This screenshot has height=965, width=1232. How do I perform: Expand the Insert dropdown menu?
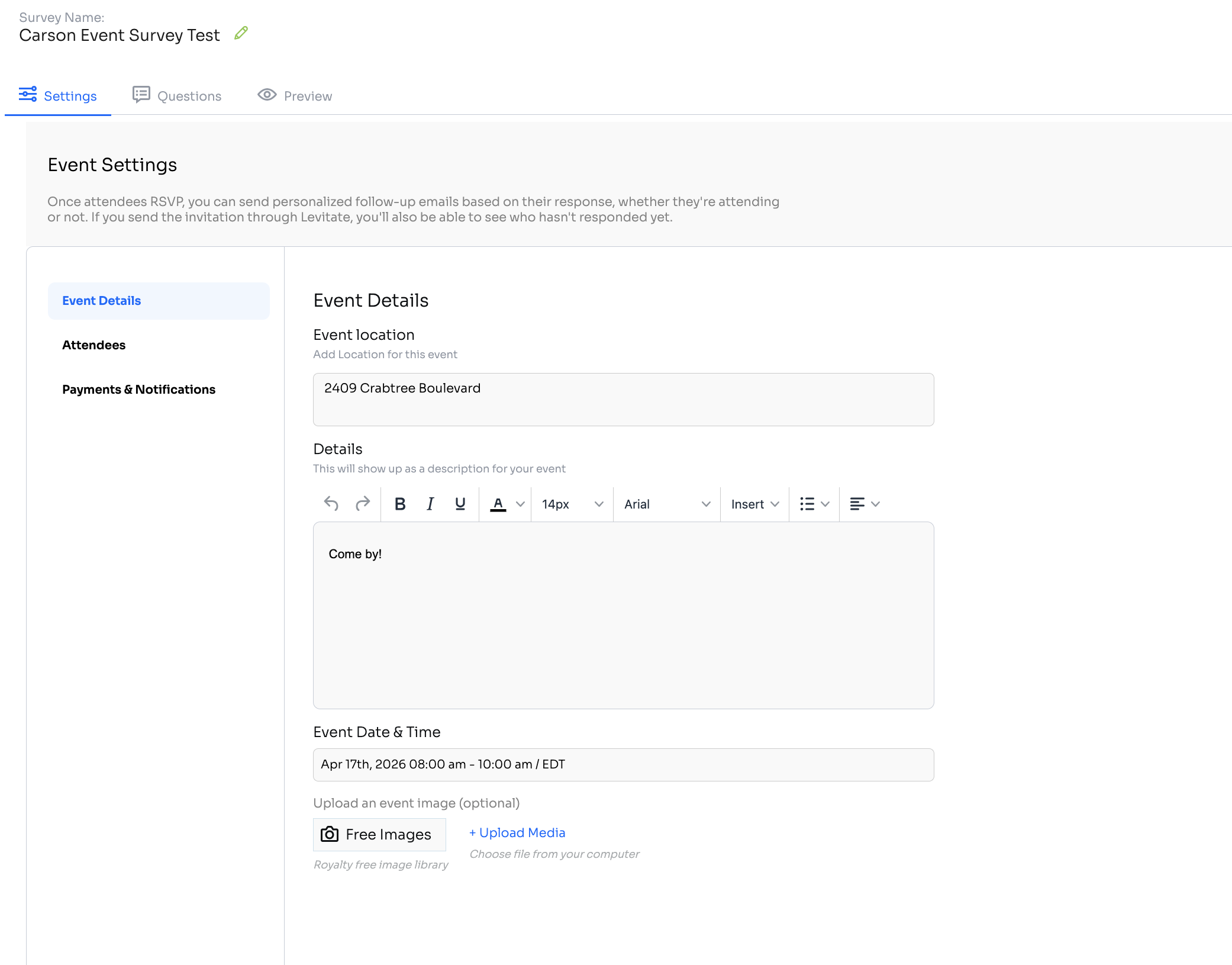pos(754,504)
